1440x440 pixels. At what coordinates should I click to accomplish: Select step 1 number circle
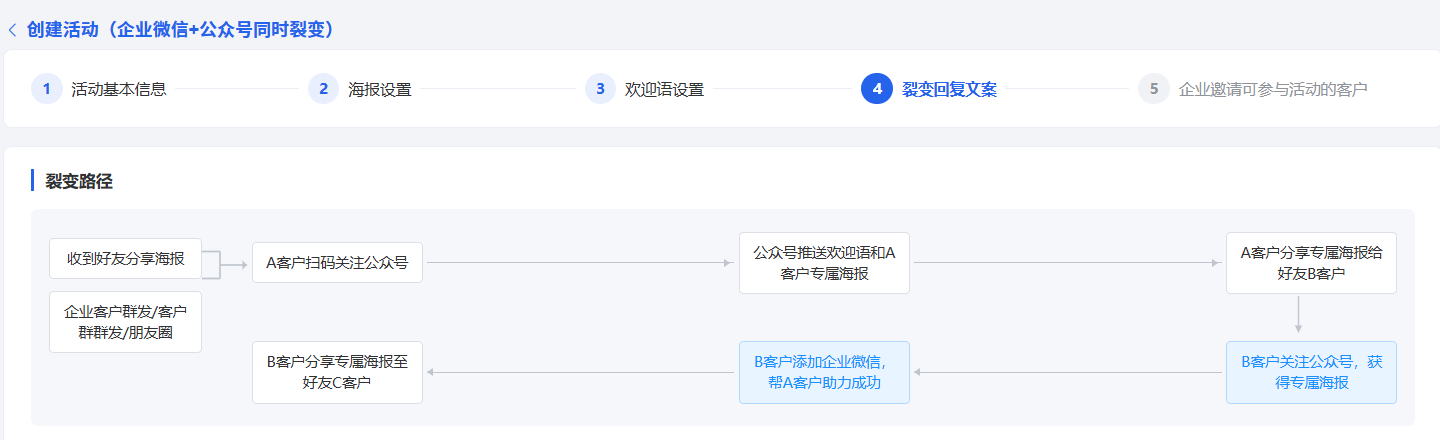pos(46,88)
